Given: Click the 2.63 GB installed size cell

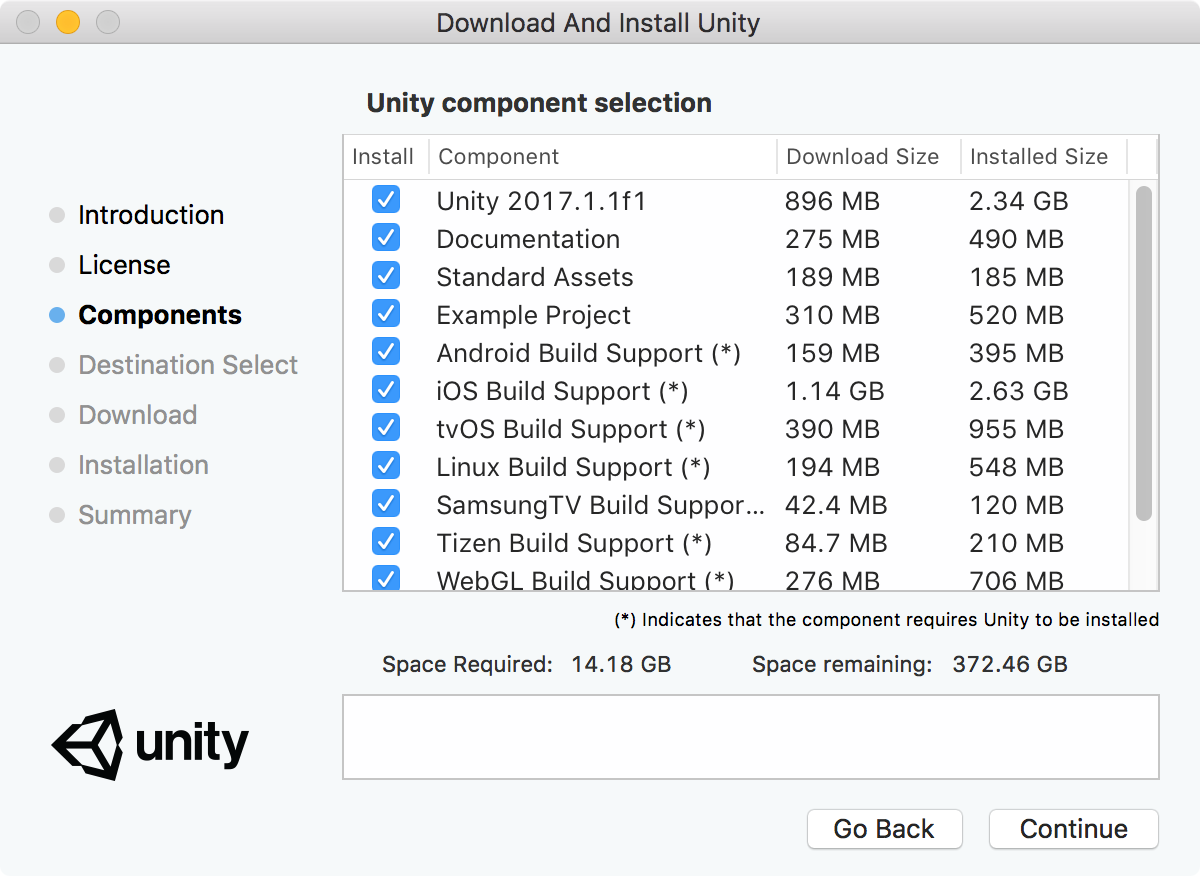Looking at the screenshot, I should click(x=1018, y=391).
